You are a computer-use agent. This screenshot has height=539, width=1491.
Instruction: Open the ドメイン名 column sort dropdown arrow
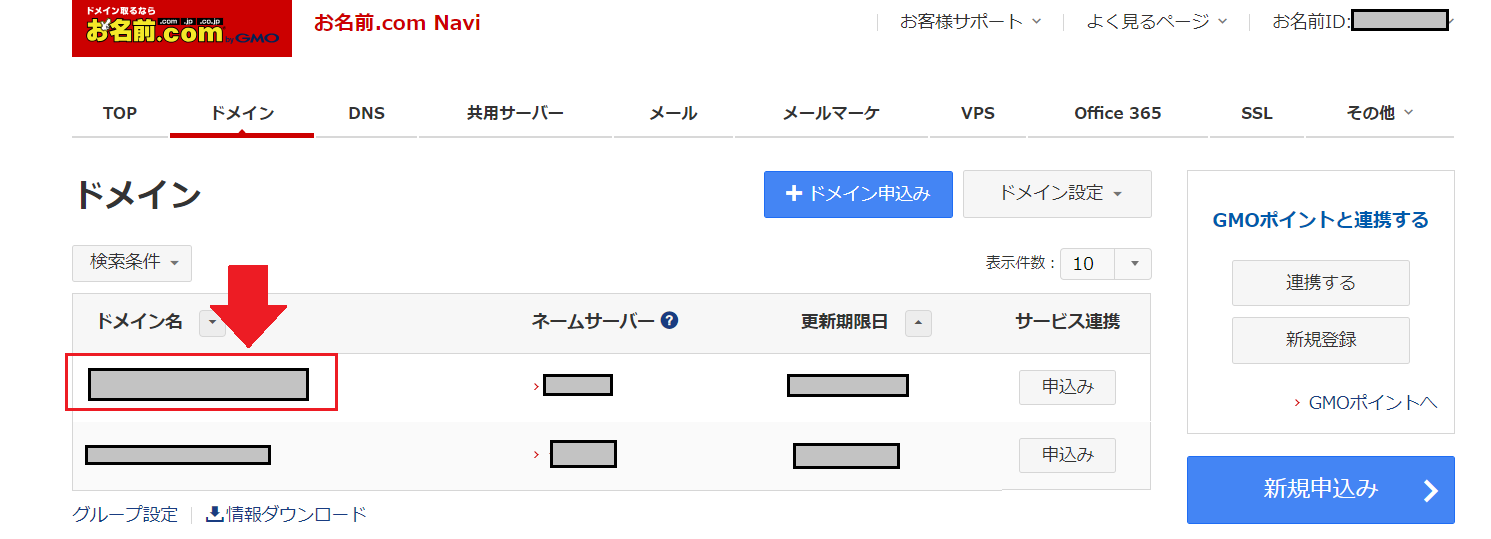coord(211,323)
